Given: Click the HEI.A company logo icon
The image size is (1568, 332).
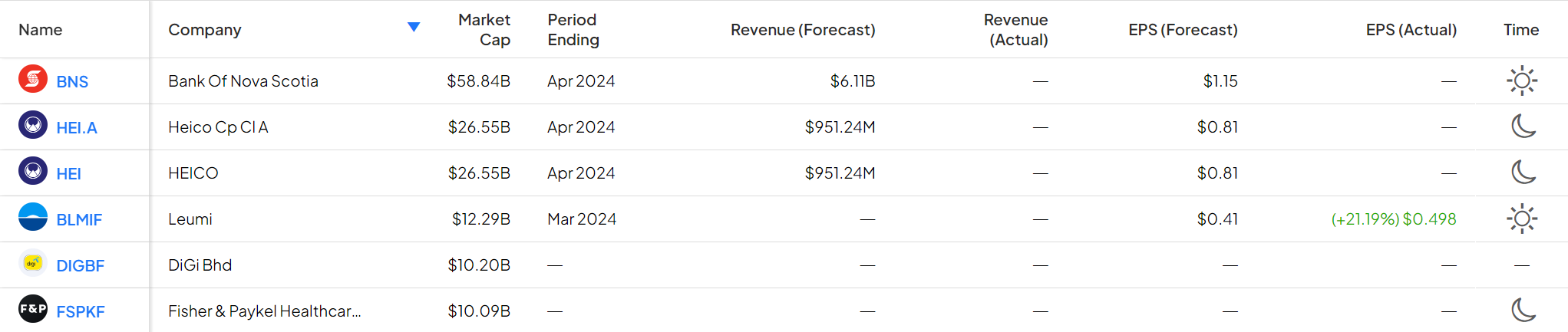Looking at the screenshot, I should tap(33, 125).
